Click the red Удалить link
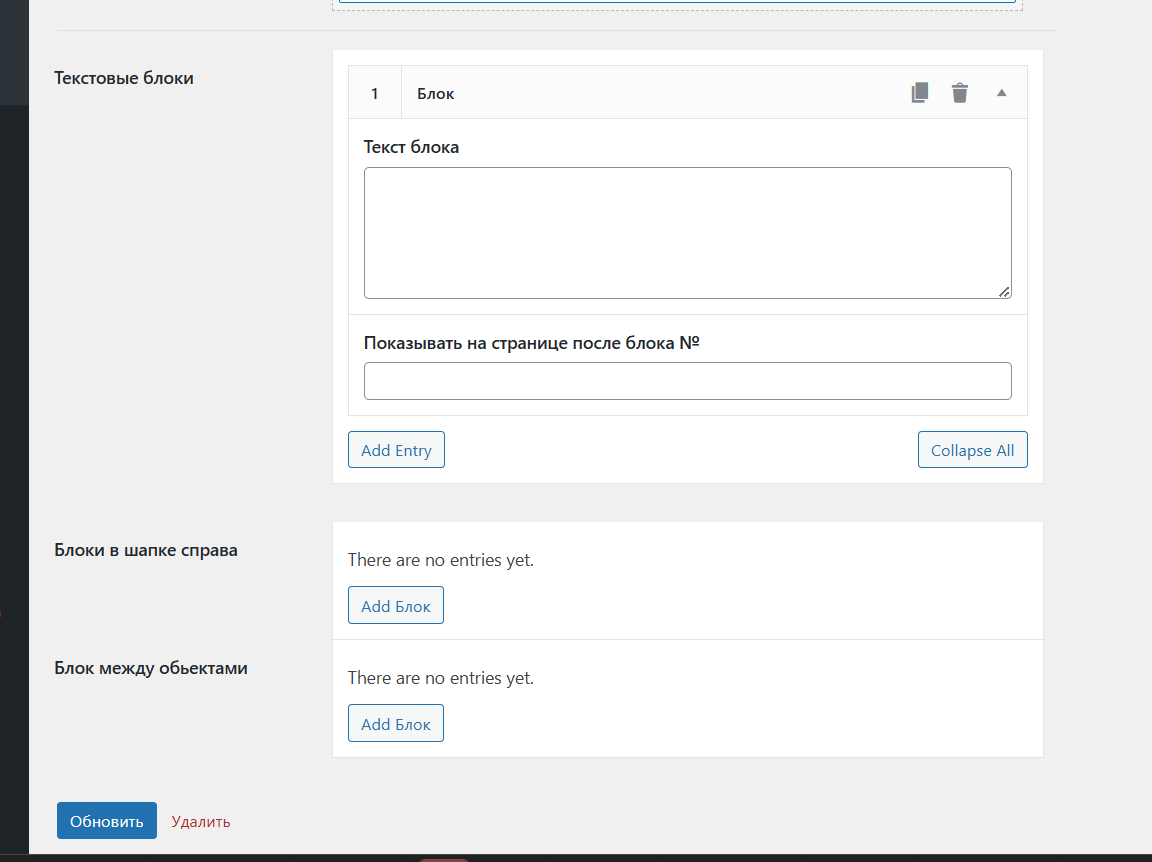Image resolution: width=1152 pixels, height=862 pixels. [x=201, y=822]
